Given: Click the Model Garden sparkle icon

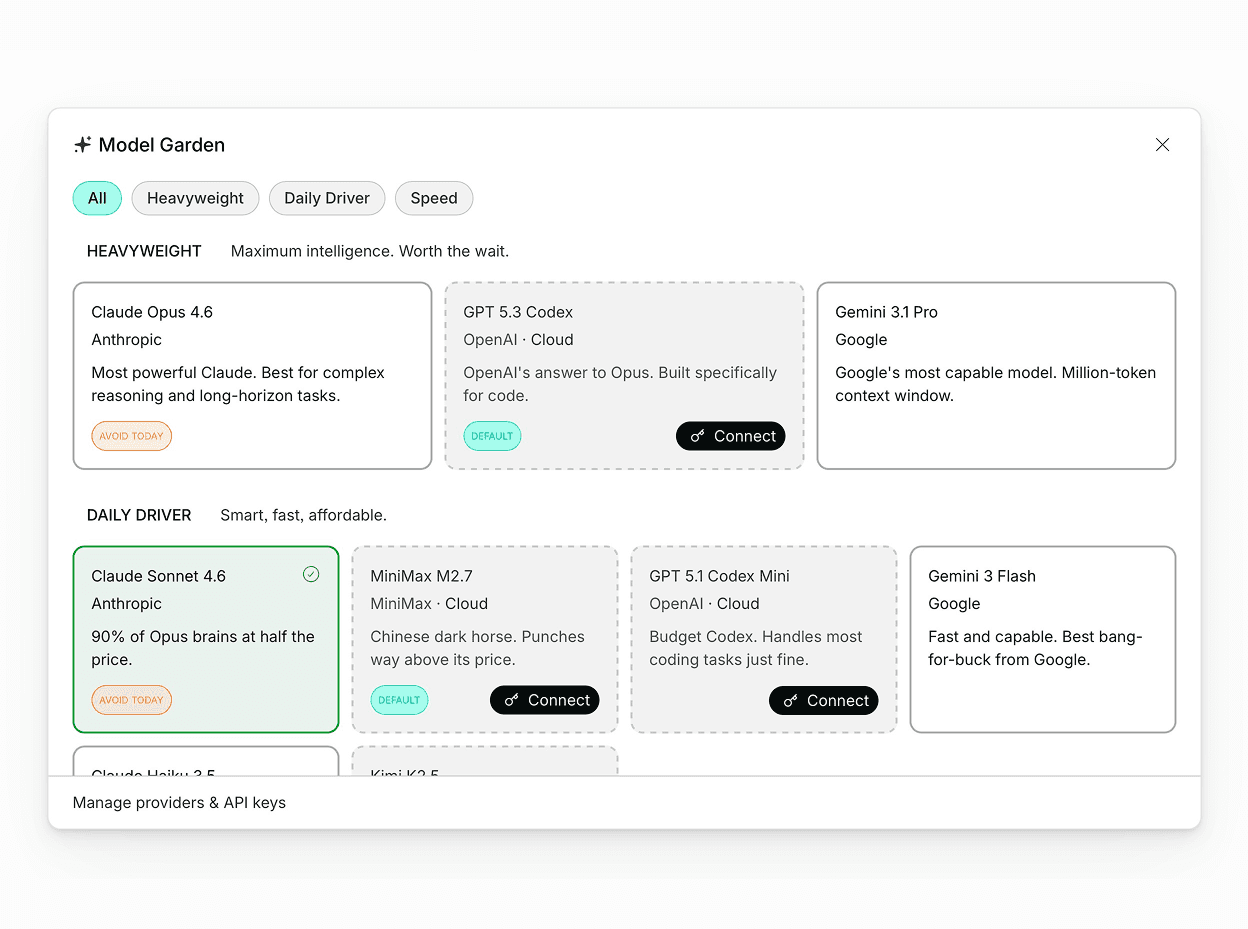Looking at the screenshot, I should pos(82,145).
